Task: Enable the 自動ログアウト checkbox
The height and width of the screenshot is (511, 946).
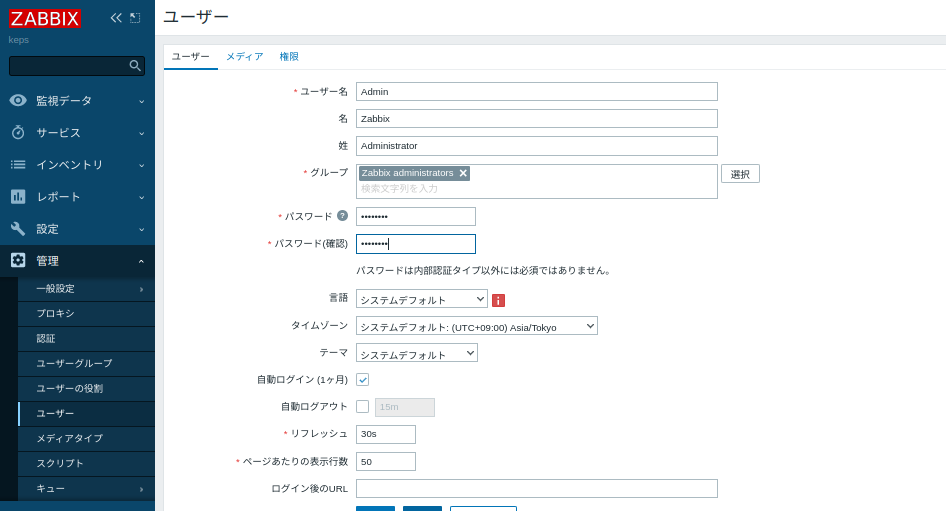Action: click(x=363, y=407)
